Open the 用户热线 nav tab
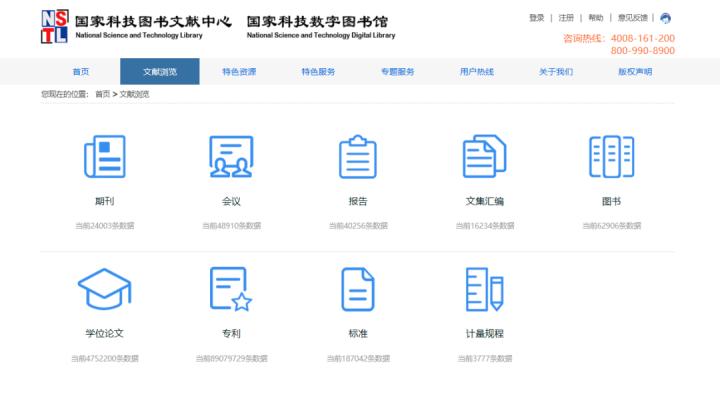Image resolution: width=720 pixels, height=399 pixels. [x=477, y=72]
